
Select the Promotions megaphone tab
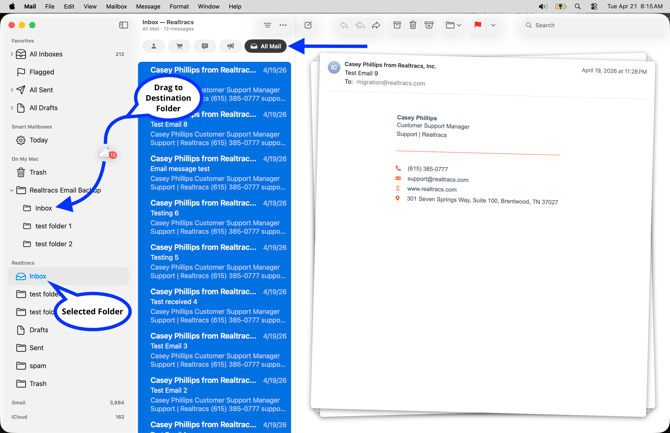click(x=230, y=46)
